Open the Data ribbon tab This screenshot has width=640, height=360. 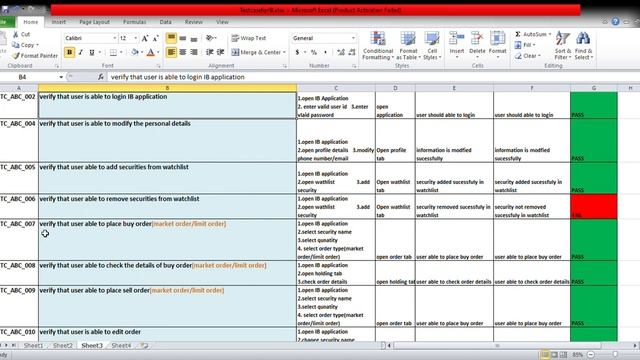point(165,22)
